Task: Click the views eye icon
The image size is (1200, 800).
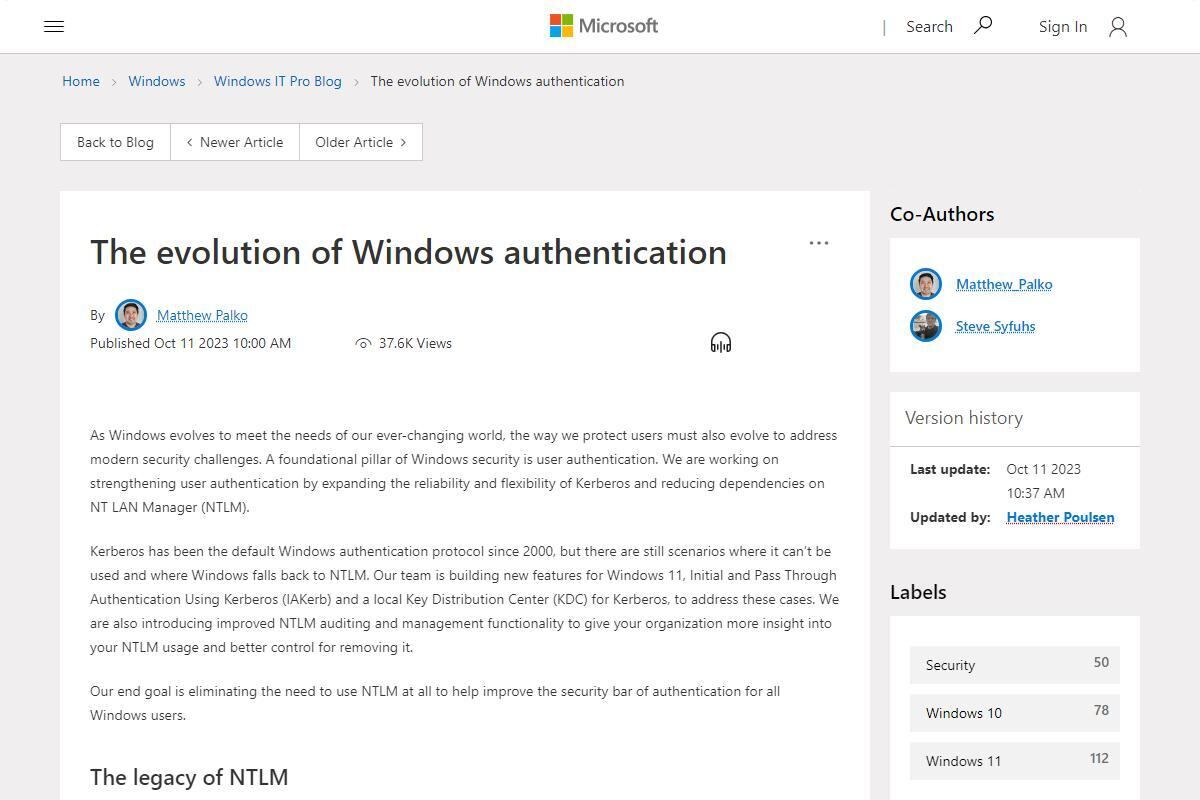Action: pyautogui.click(x=363, y=343)
